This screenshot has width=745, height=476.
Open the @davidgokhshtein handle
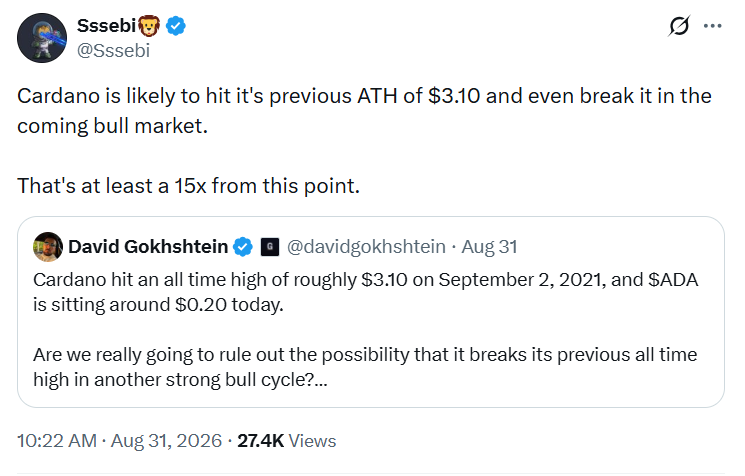click(x=366, y=247)
